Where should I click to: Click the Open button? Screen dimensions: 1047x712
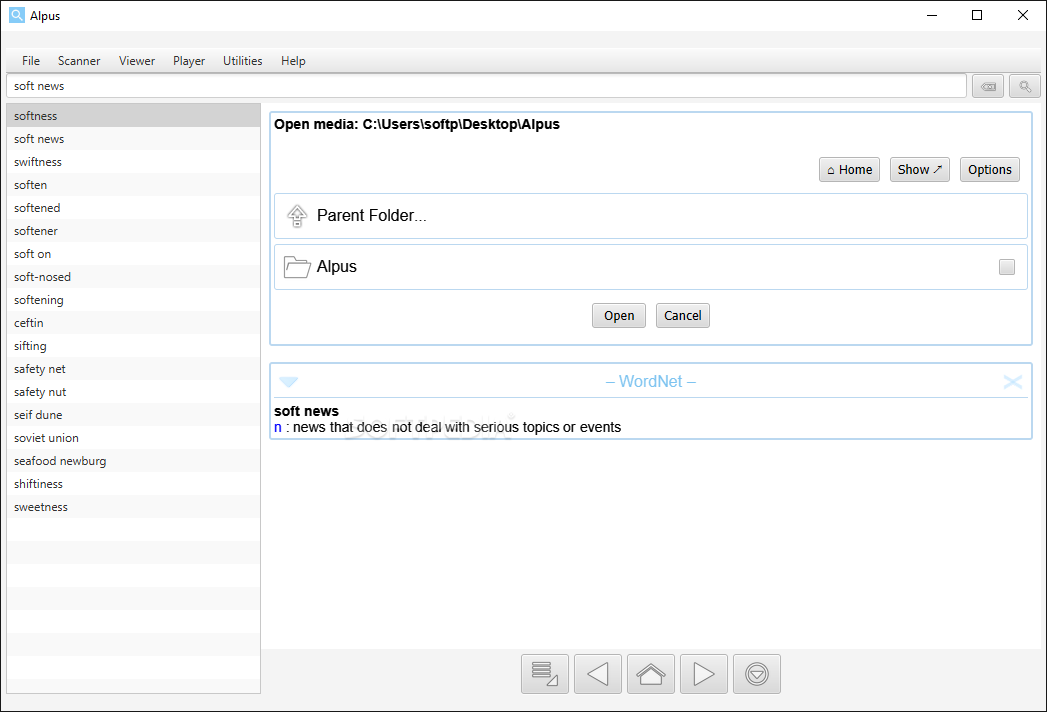tap(619, 315)
